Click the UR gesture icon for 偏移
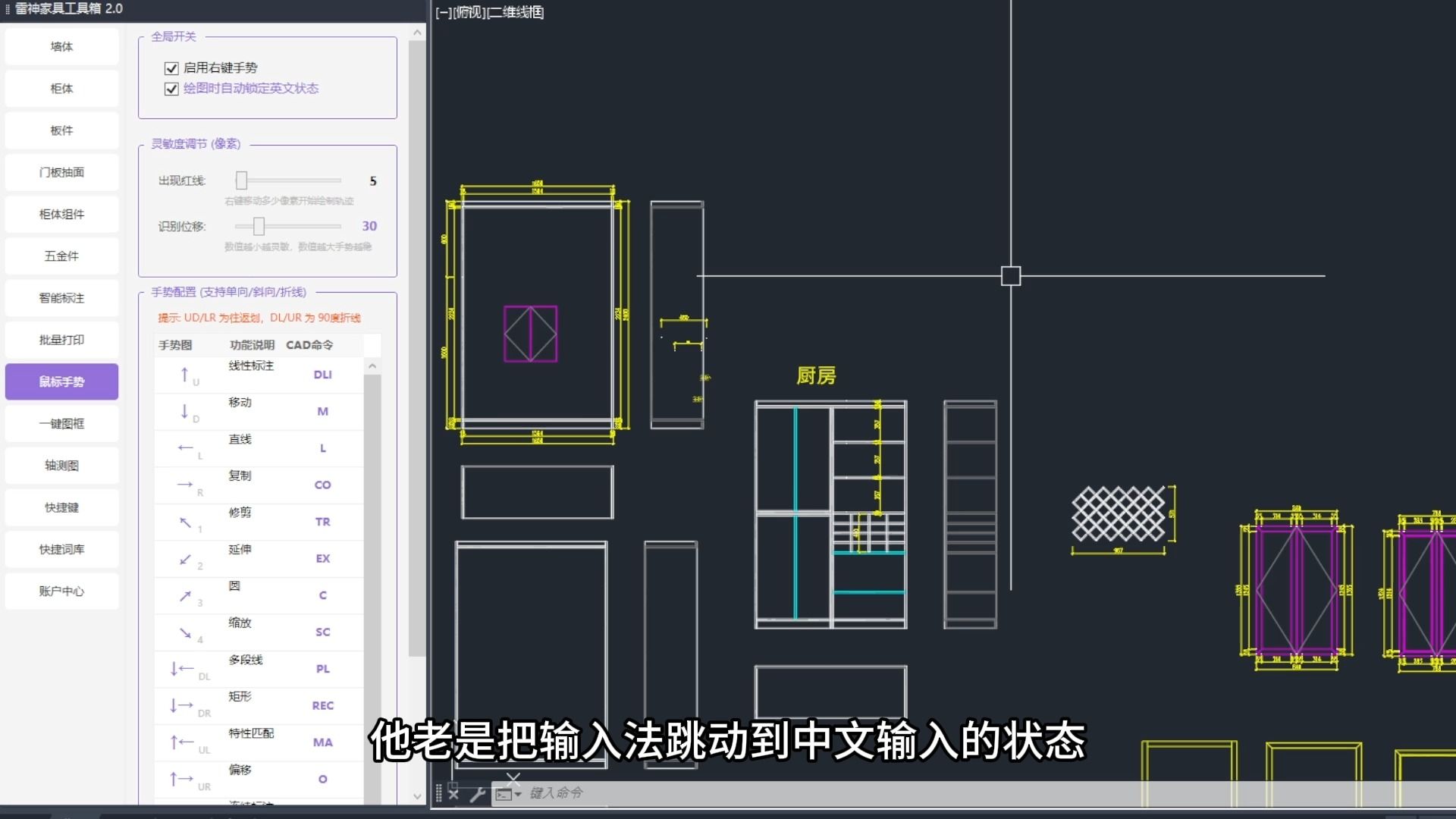 [x=182, y=778]
